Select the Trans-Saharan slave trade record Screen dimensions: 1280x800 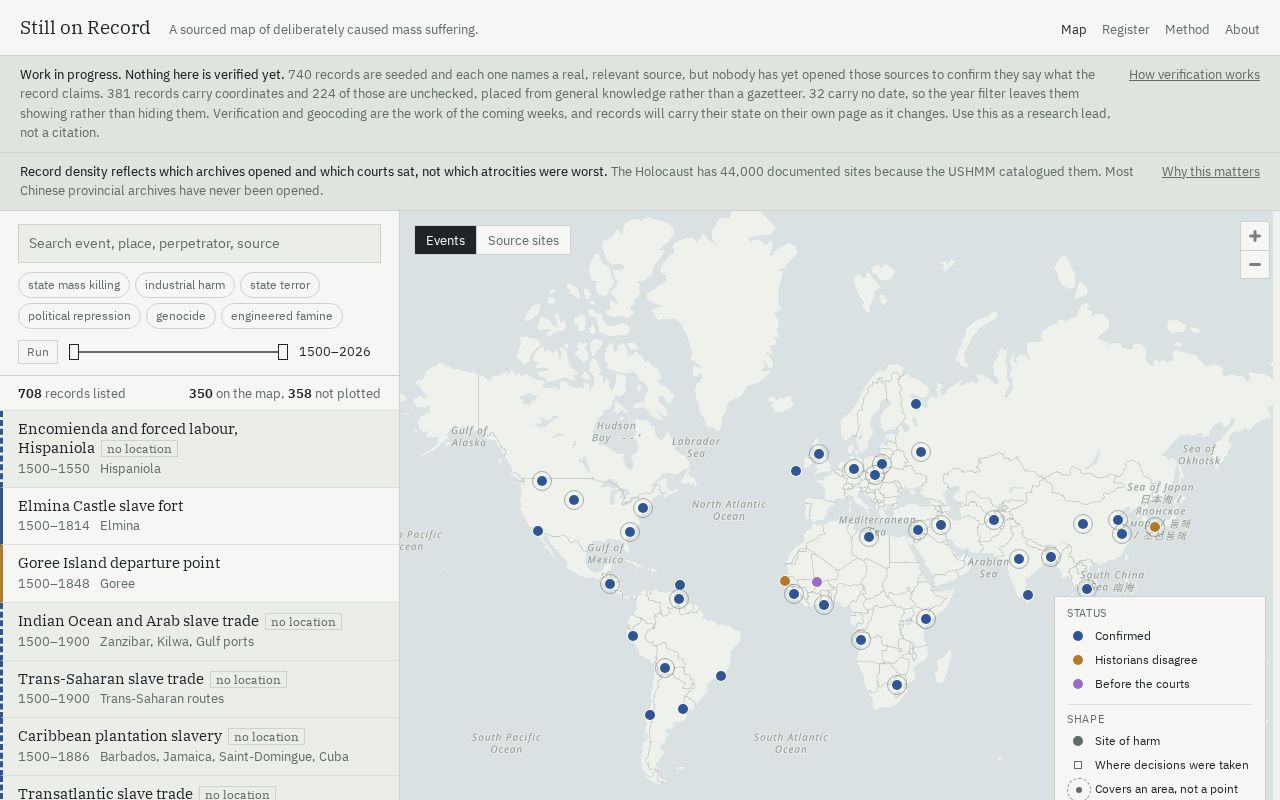[199, 689]
